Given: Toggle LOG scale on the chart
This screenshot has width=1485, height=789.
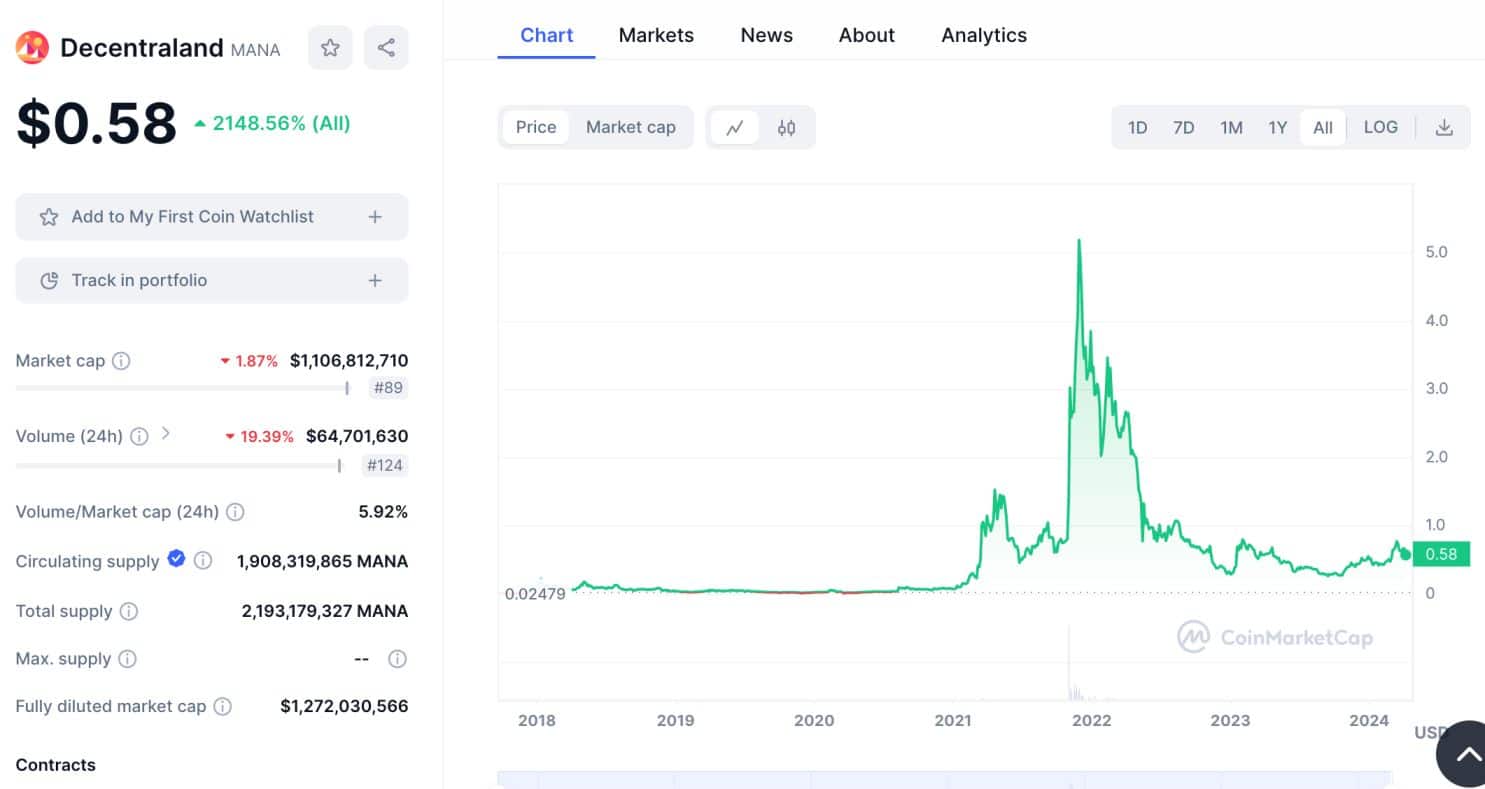Looking at the screenshot, I should (x=1381, y=127).
